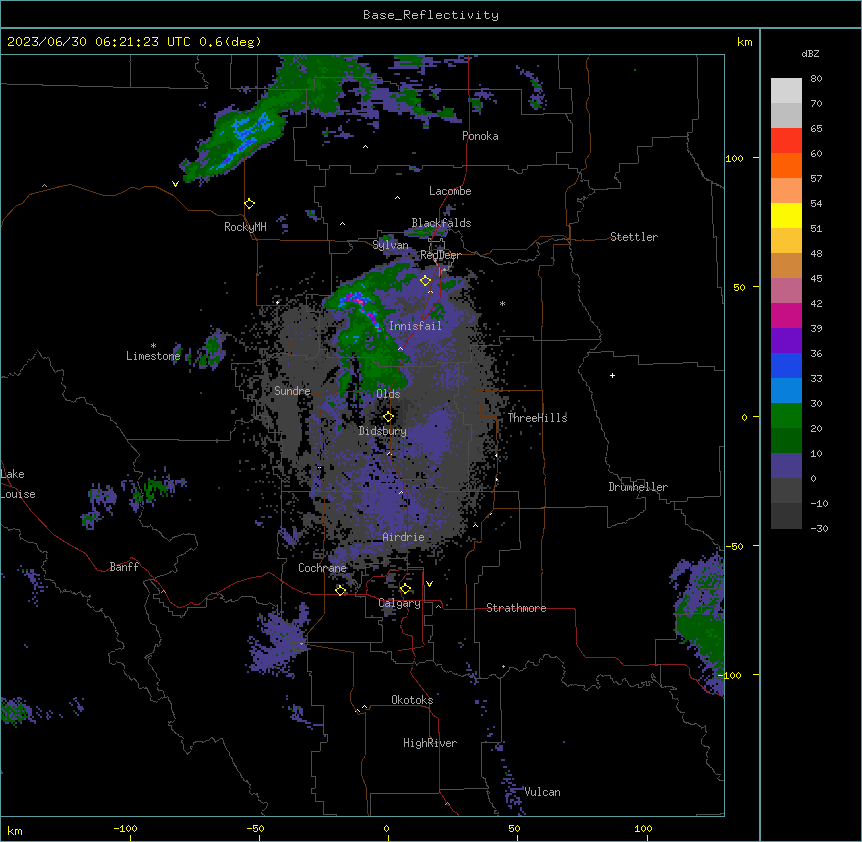The image size is (862, 842).
Task: Click the km unit label at the top right
Action: 744,42
